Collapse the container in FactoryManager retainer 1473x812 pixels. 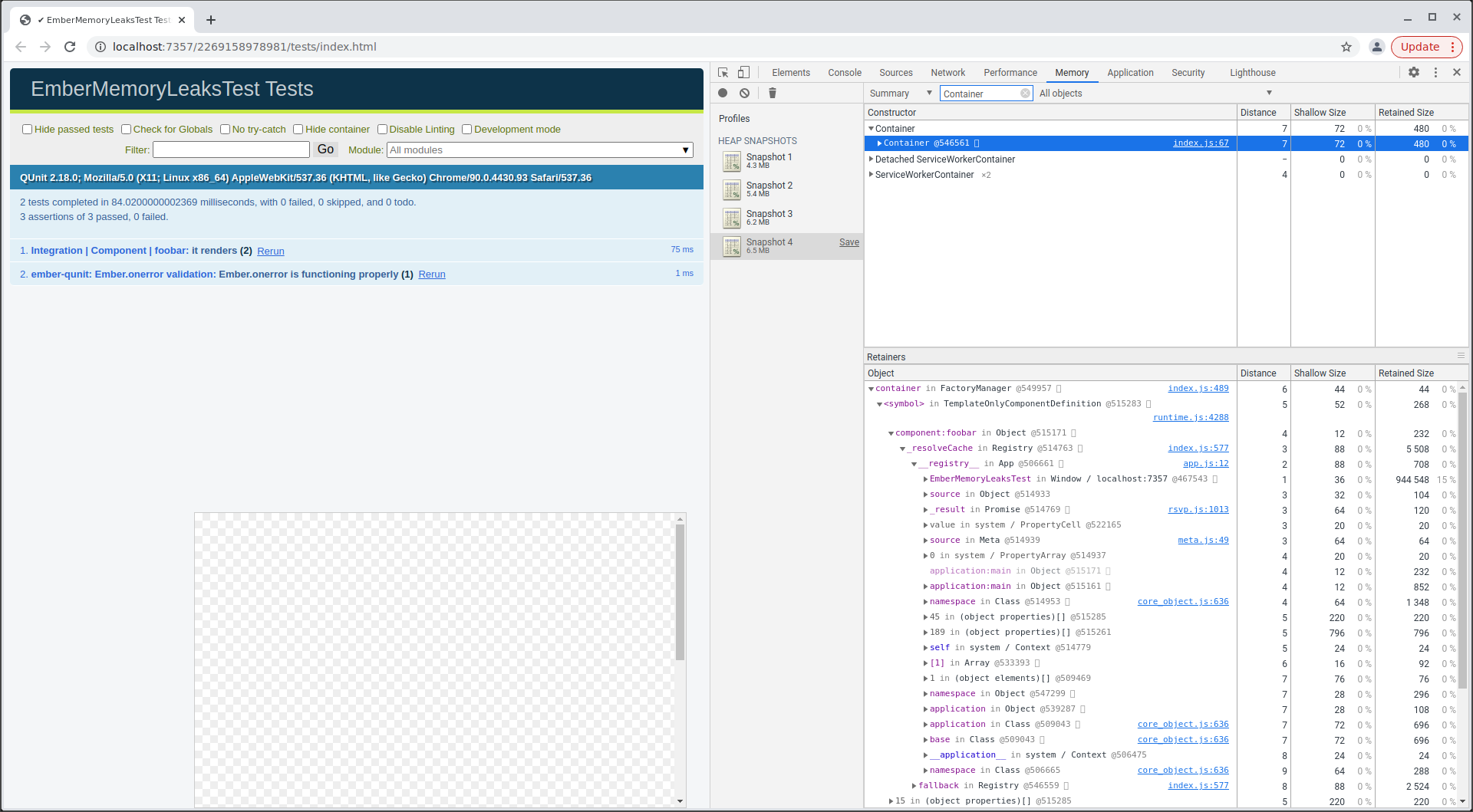click(872, 389)
